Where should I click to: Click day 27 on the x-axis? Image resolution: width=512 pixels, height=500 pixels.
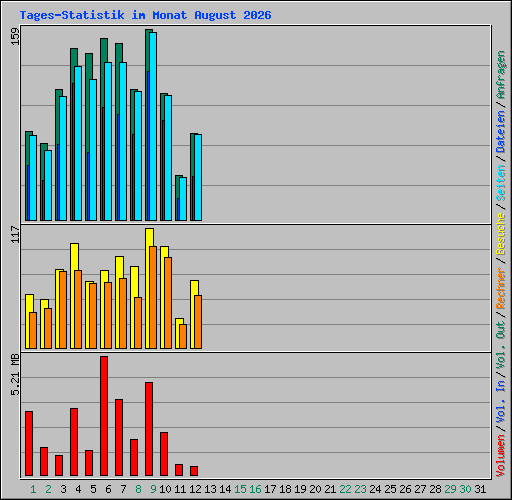[420, 489]
